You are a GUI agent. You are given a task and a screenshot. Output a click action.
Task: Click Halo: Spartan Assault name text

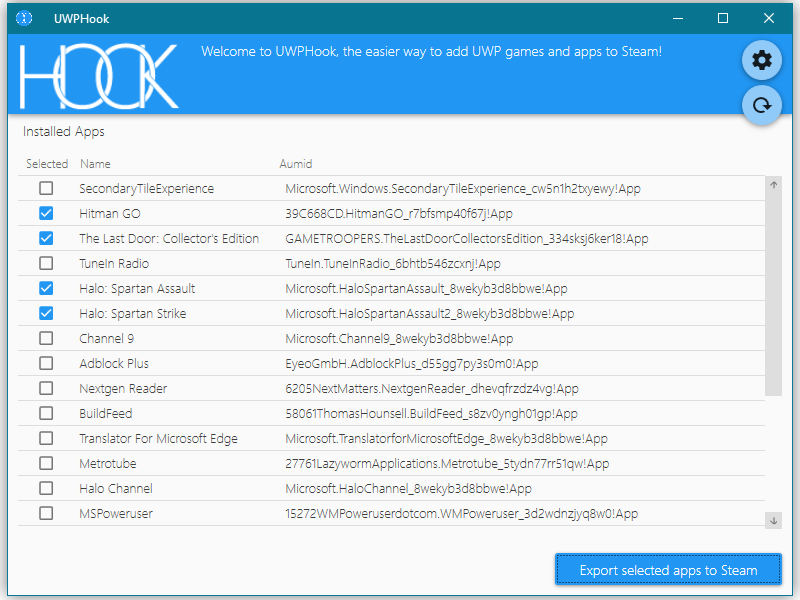(x=137, y=289)
